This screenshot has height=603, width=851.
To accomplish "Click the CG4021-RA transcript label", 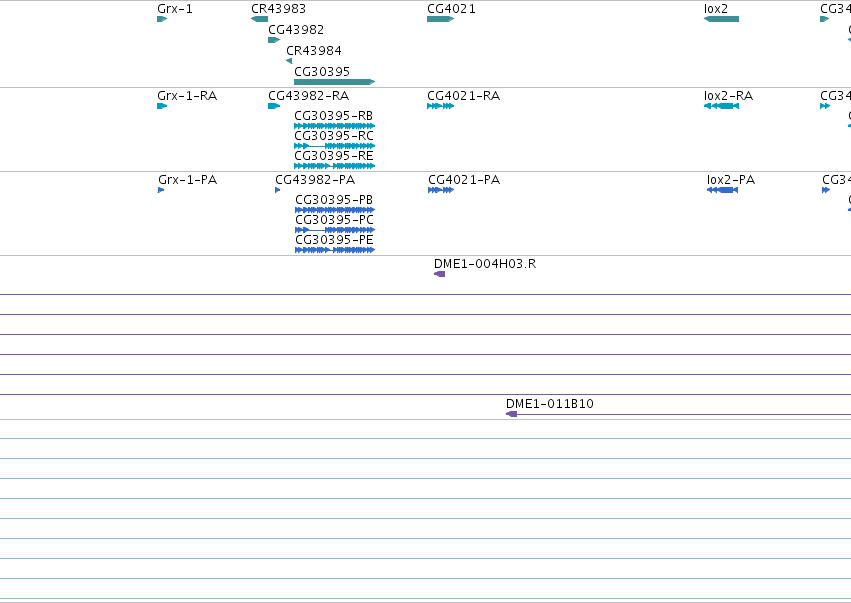I will [463, 96].
